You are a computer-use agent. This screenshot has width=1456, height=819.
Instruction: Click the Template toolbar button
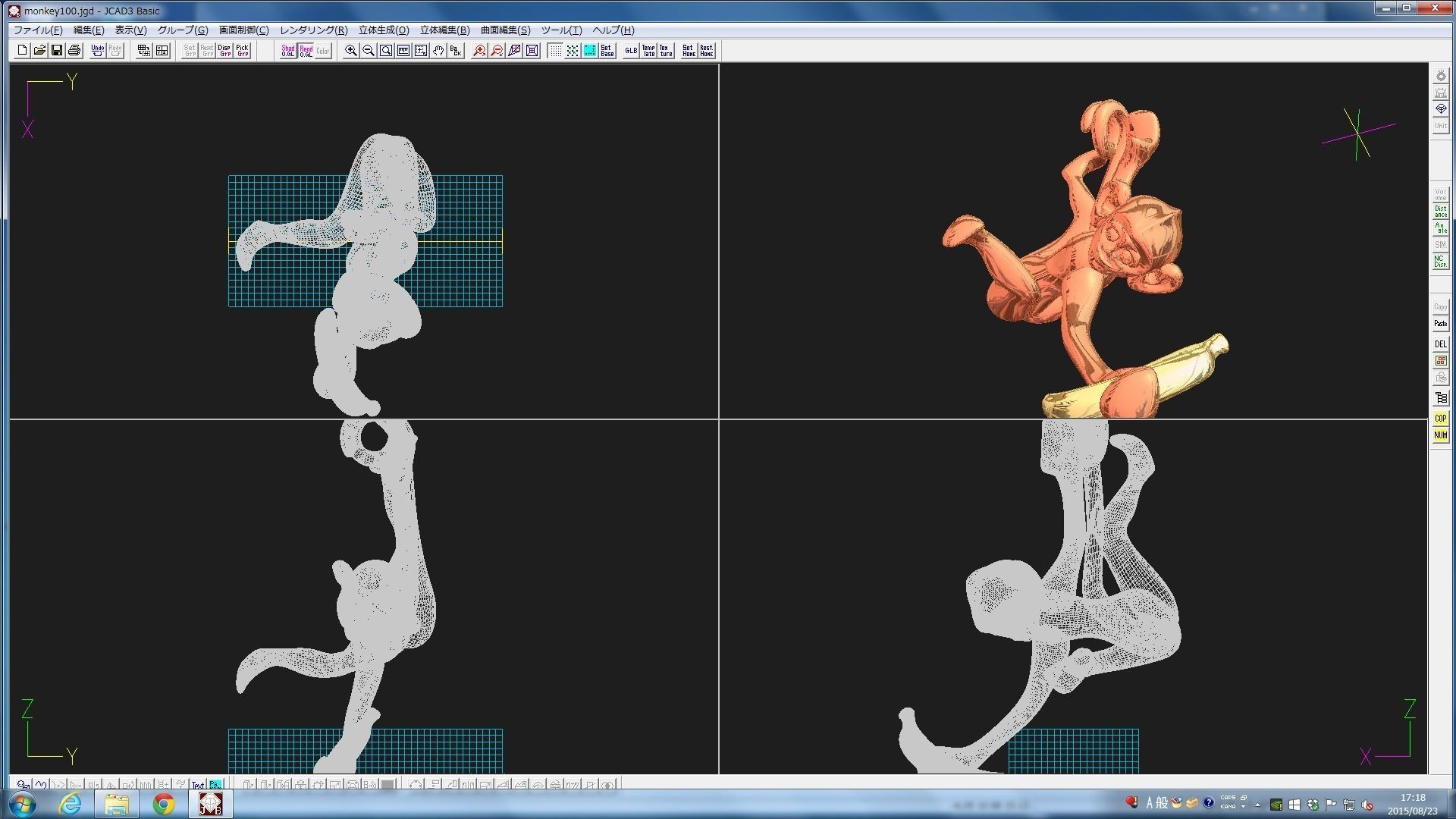648,51
